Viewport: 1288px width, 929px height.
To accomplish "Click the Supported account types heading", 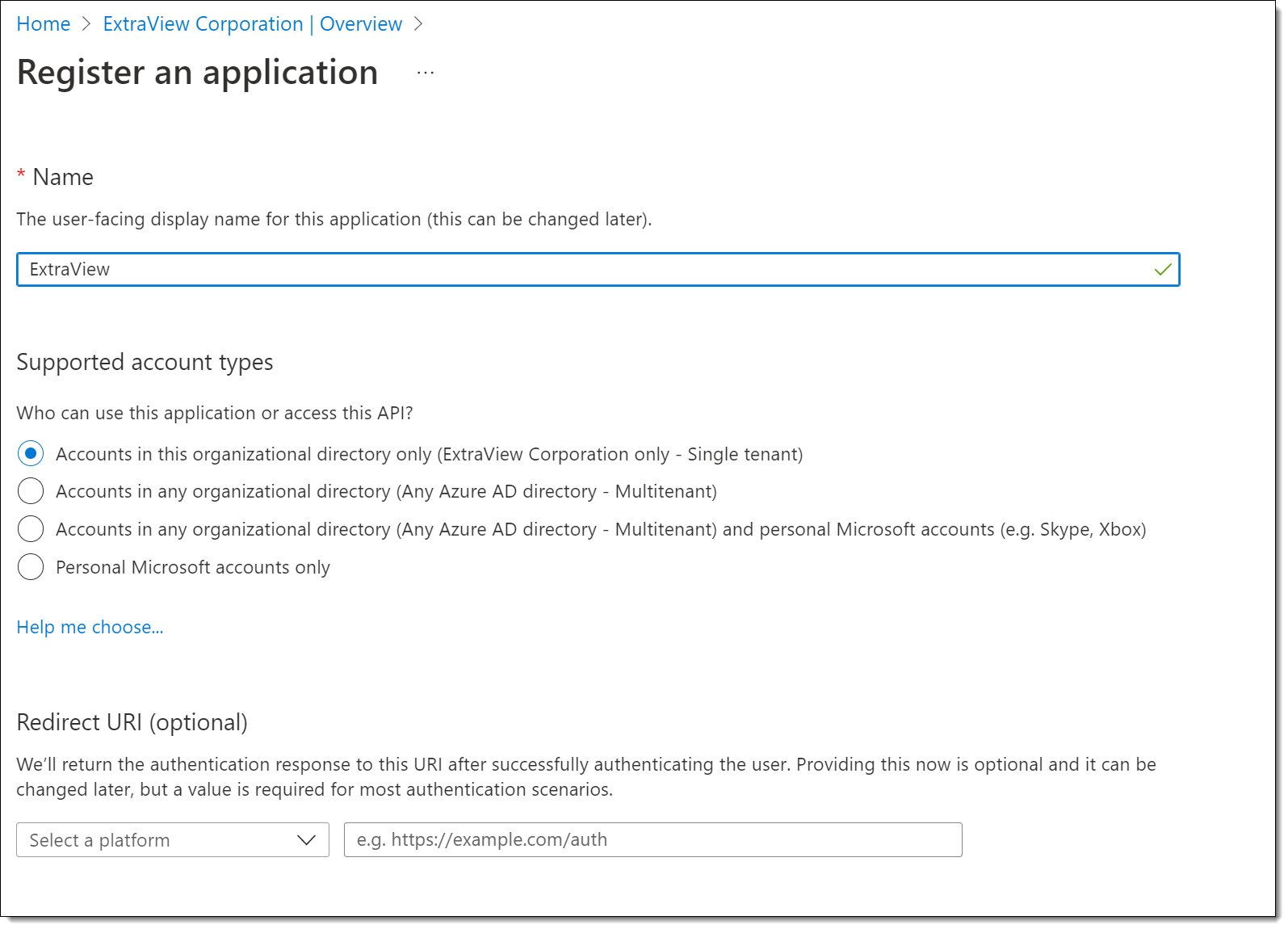I will [145, 362].
